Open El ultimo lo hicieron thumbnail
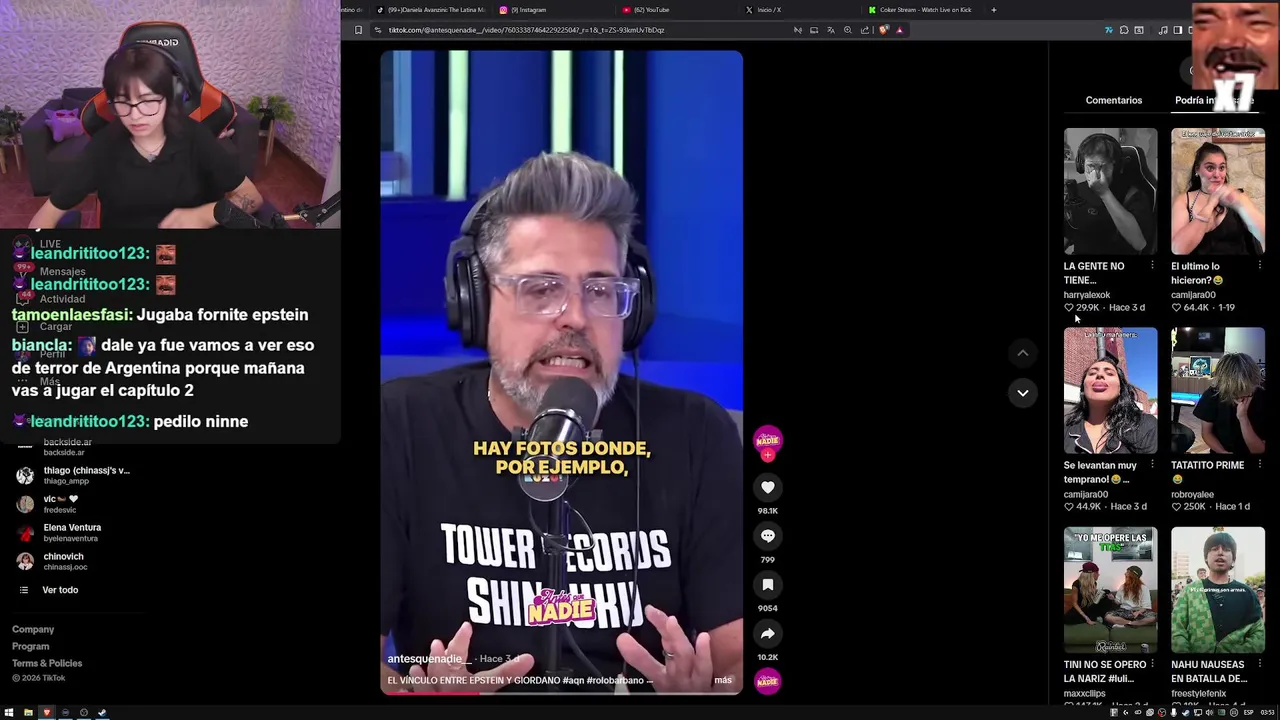Screen dimensions: 1280x720 pyautogui.click(x=1217, y=191)
